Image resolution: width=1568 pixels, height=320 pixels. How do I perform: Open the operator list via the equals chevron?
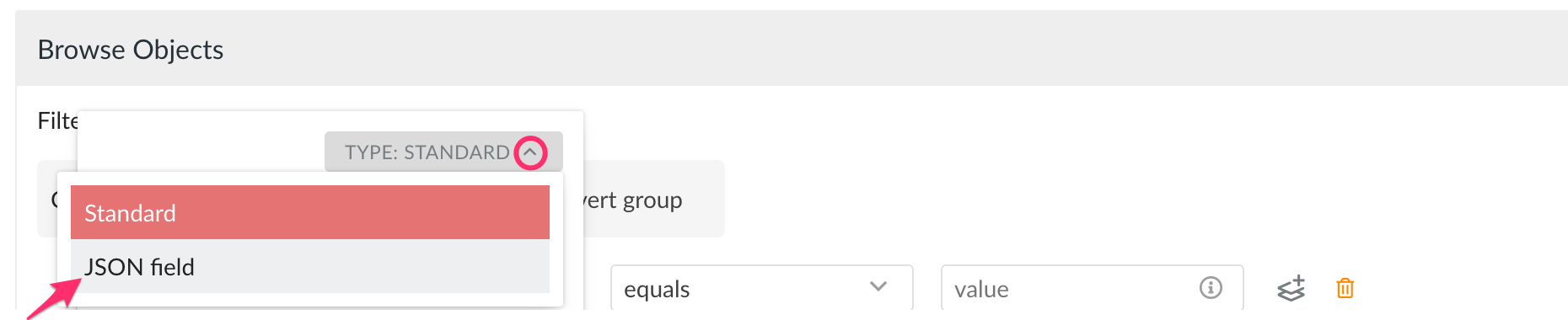pyautogui.click(x=878, y=287)
